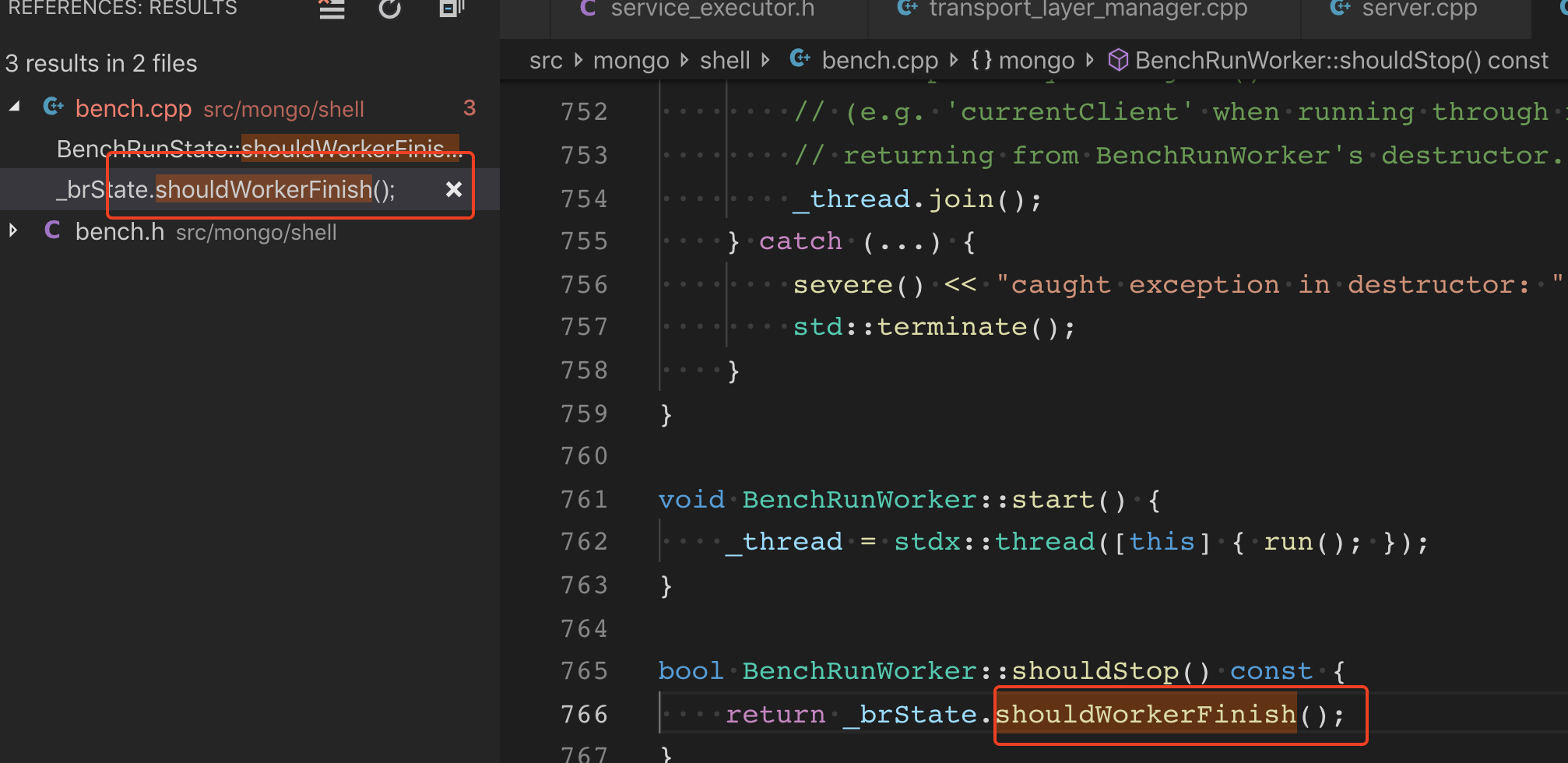
Task: Click the return keyword on line 766
Action: click(x=775, y=714)
